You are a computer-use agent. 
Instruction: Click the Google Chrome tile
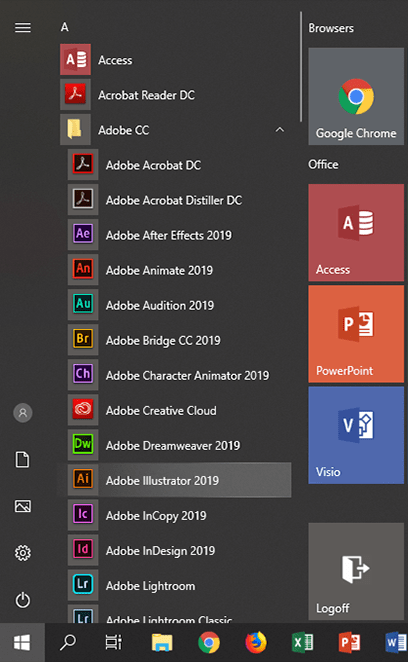pyautogui.click(x=356, y=96)
